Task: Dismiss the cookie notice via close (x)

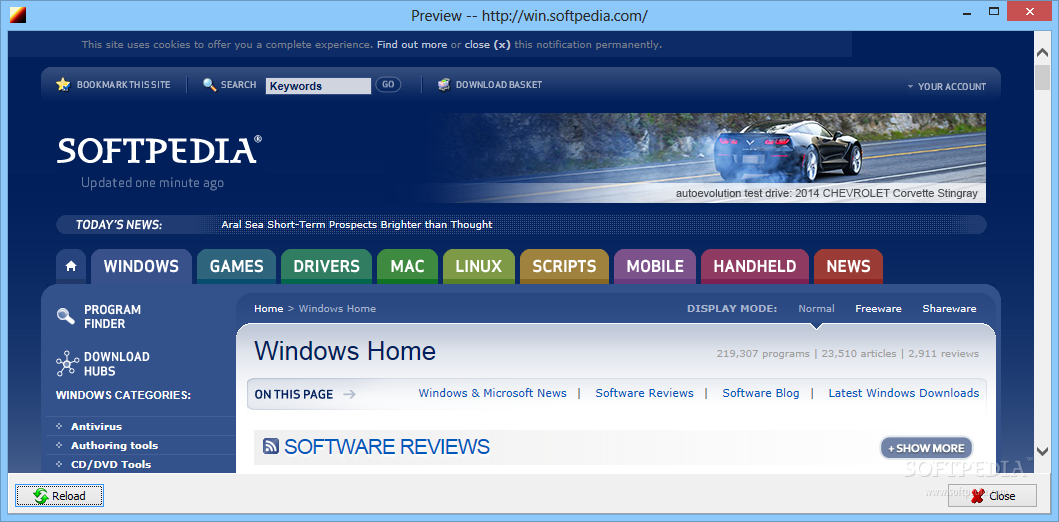Action: point(488,45)
